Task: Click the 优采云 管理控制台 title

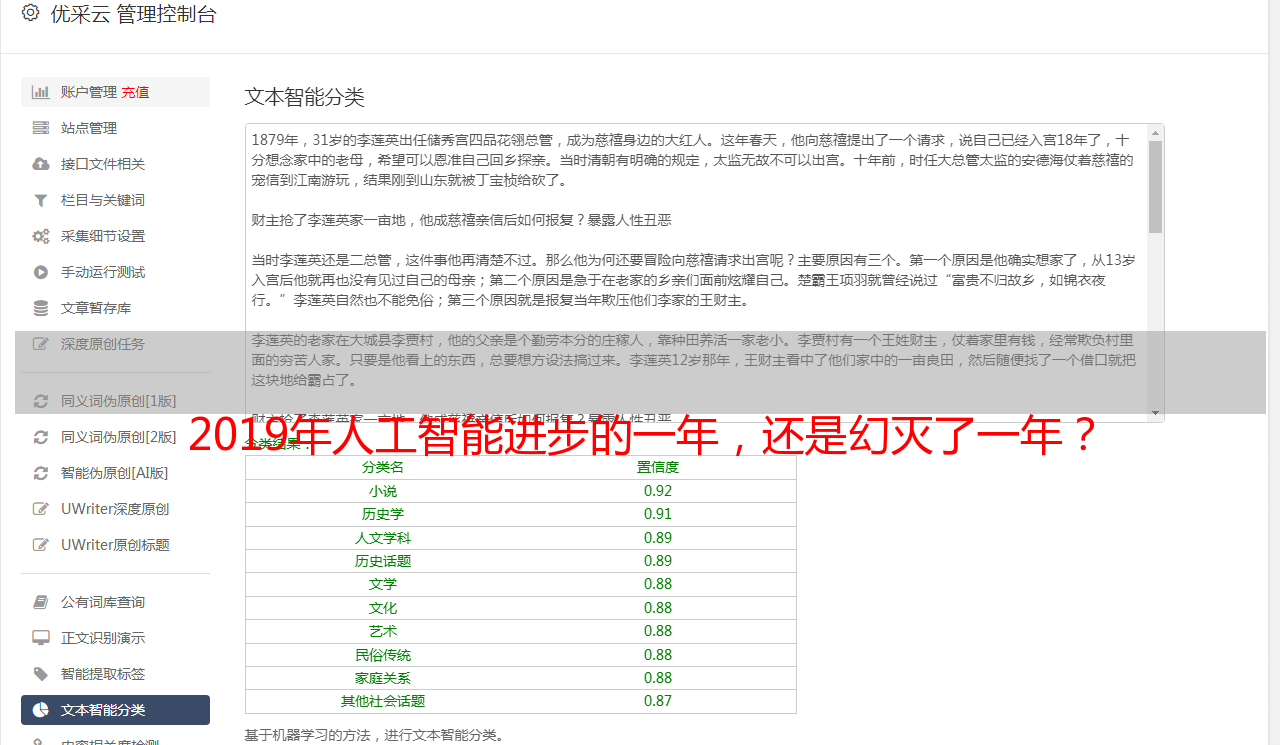Action: tap(133, 14)
